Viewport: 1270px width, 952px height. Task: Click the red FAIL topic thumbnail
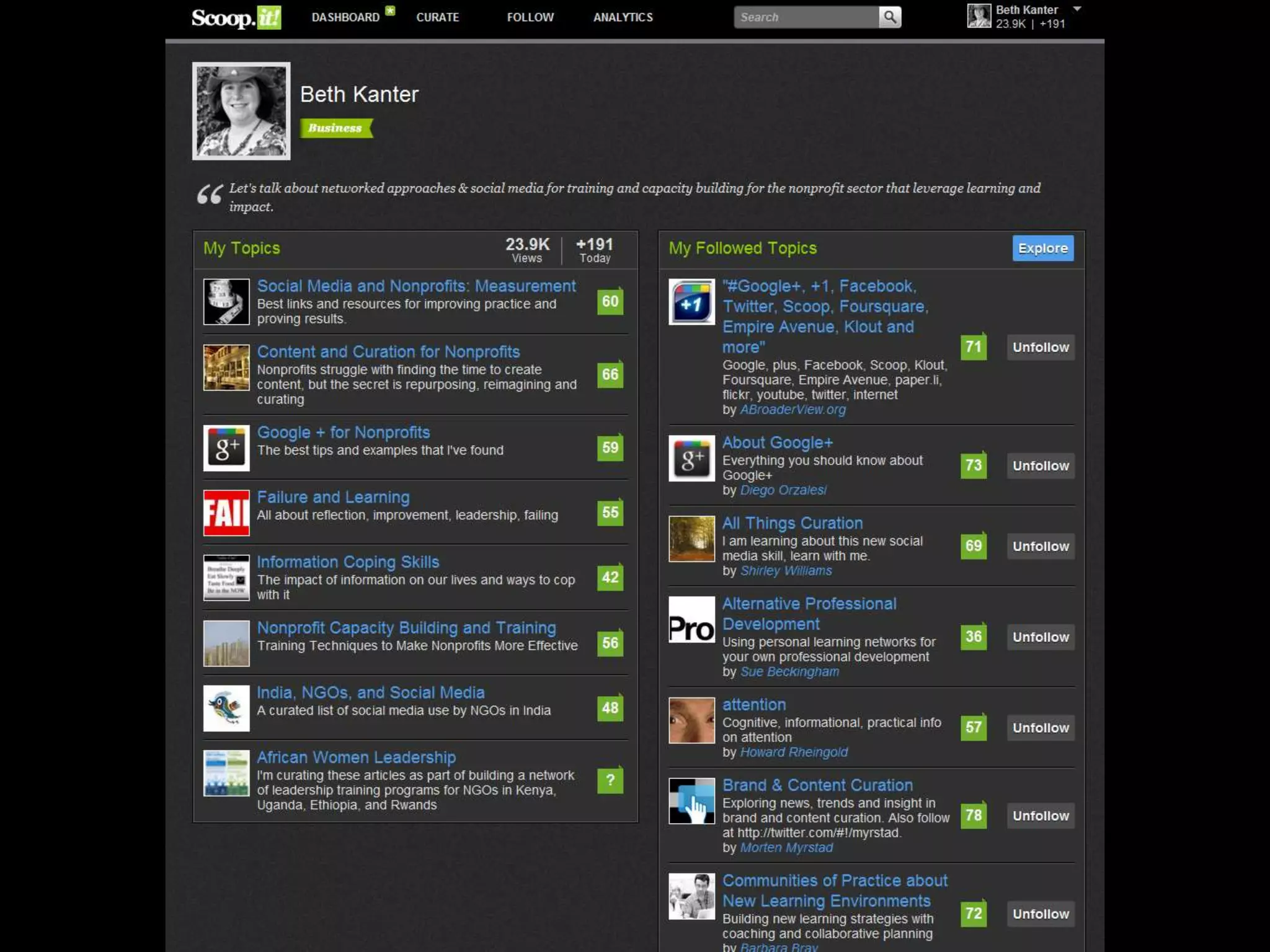[226, 513]
